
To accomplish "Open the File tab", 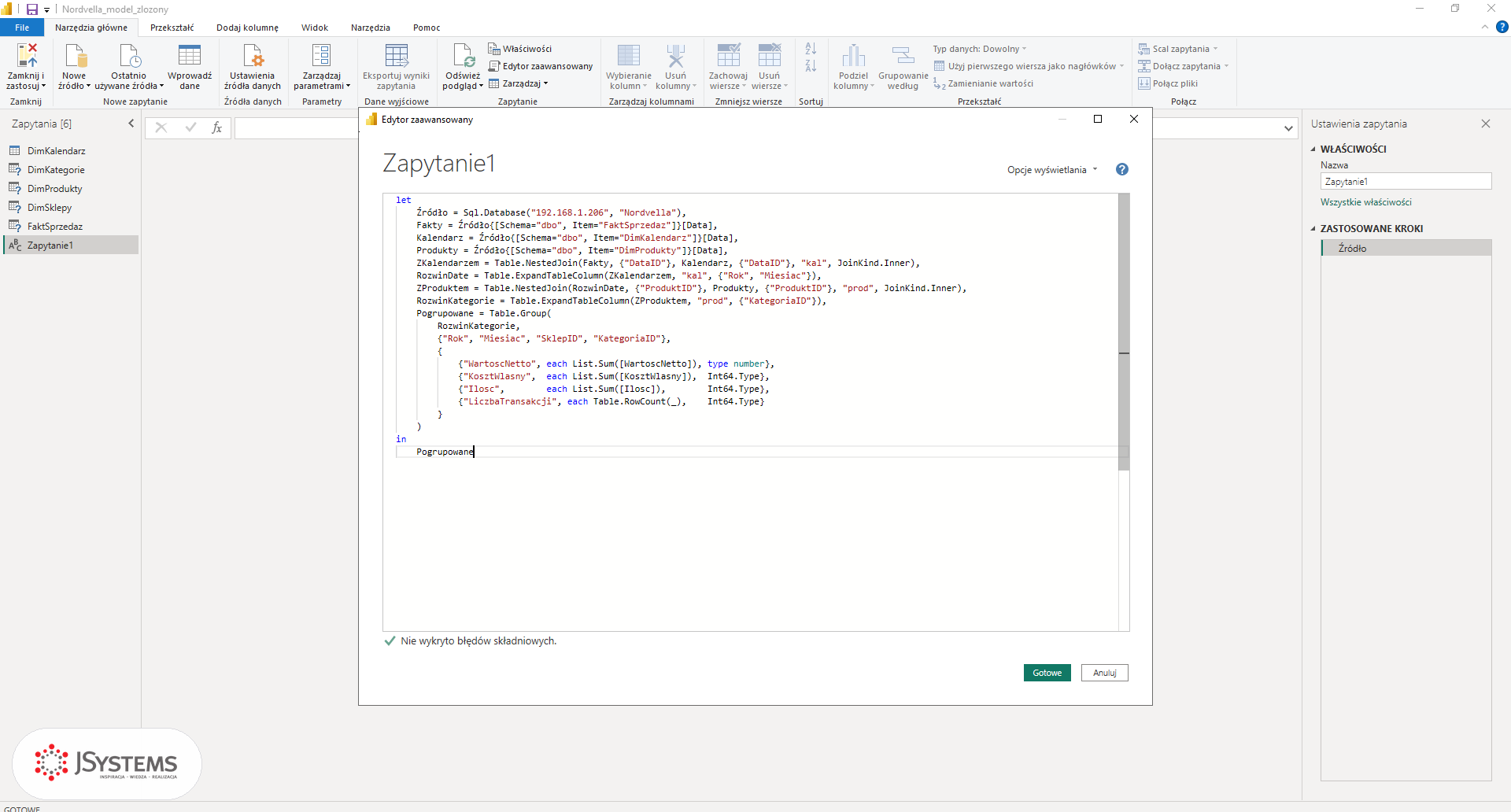I will pyautogui.click(x=22, y=28).
